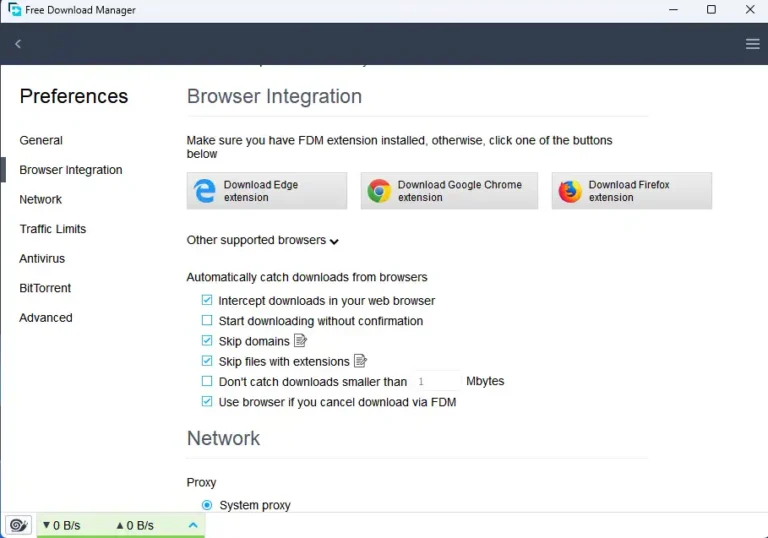Open Network preferences in sidebar
Image resolution: width=768 pixels, height=538 pixels.
[41, 199]
